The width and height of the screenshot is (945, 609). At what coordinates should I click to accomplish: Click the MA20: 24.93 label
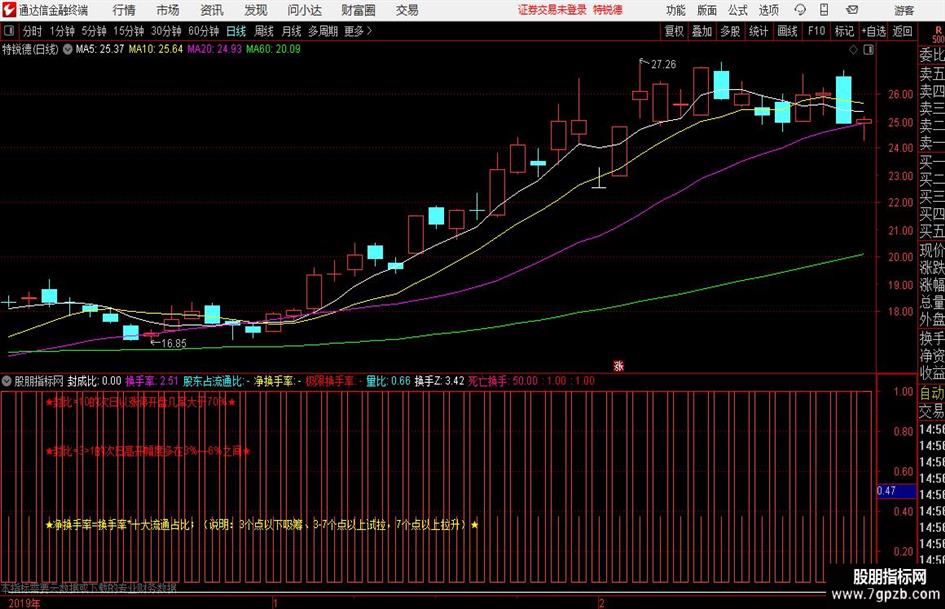point(215,49)
